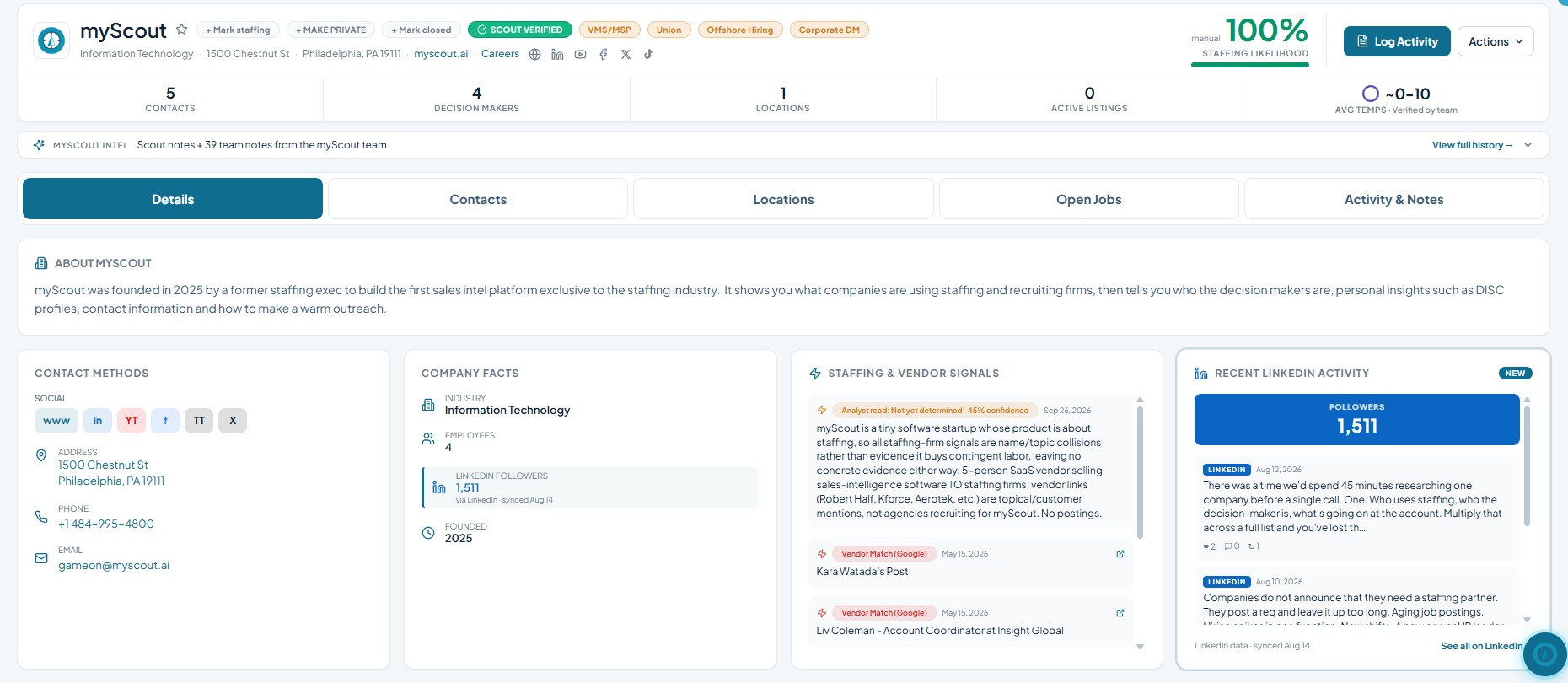Viewport: 1568px width, 683px height.
Task: Click the Offshore Hiring tag
Action: click(740, 30)
